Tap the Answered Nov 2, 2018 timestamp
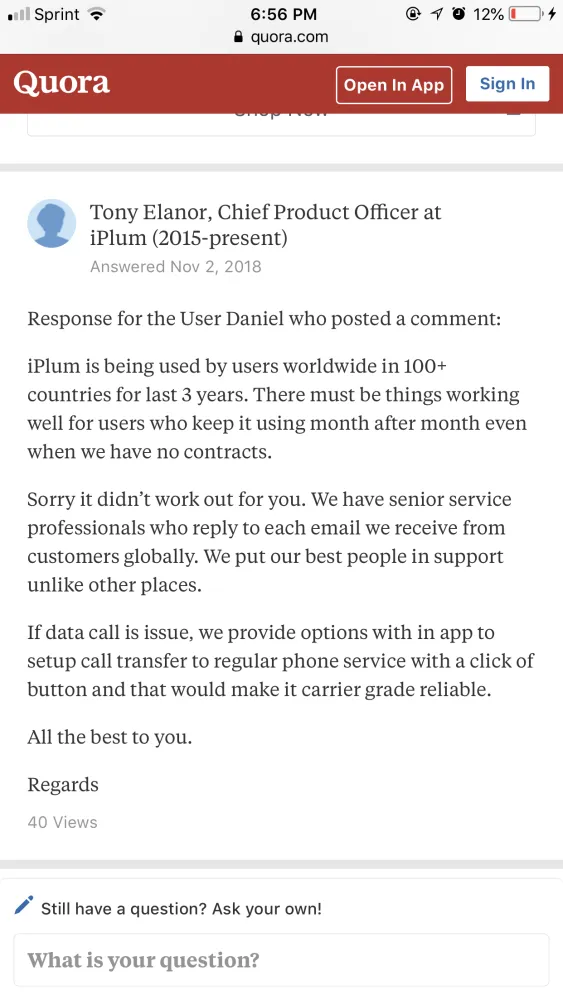563x1000 pixels. click(x=176, y=266)
